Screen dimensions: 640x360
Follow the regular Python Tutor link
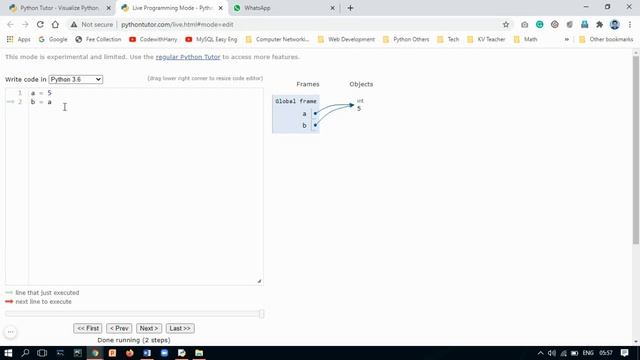tap(188, 57)
